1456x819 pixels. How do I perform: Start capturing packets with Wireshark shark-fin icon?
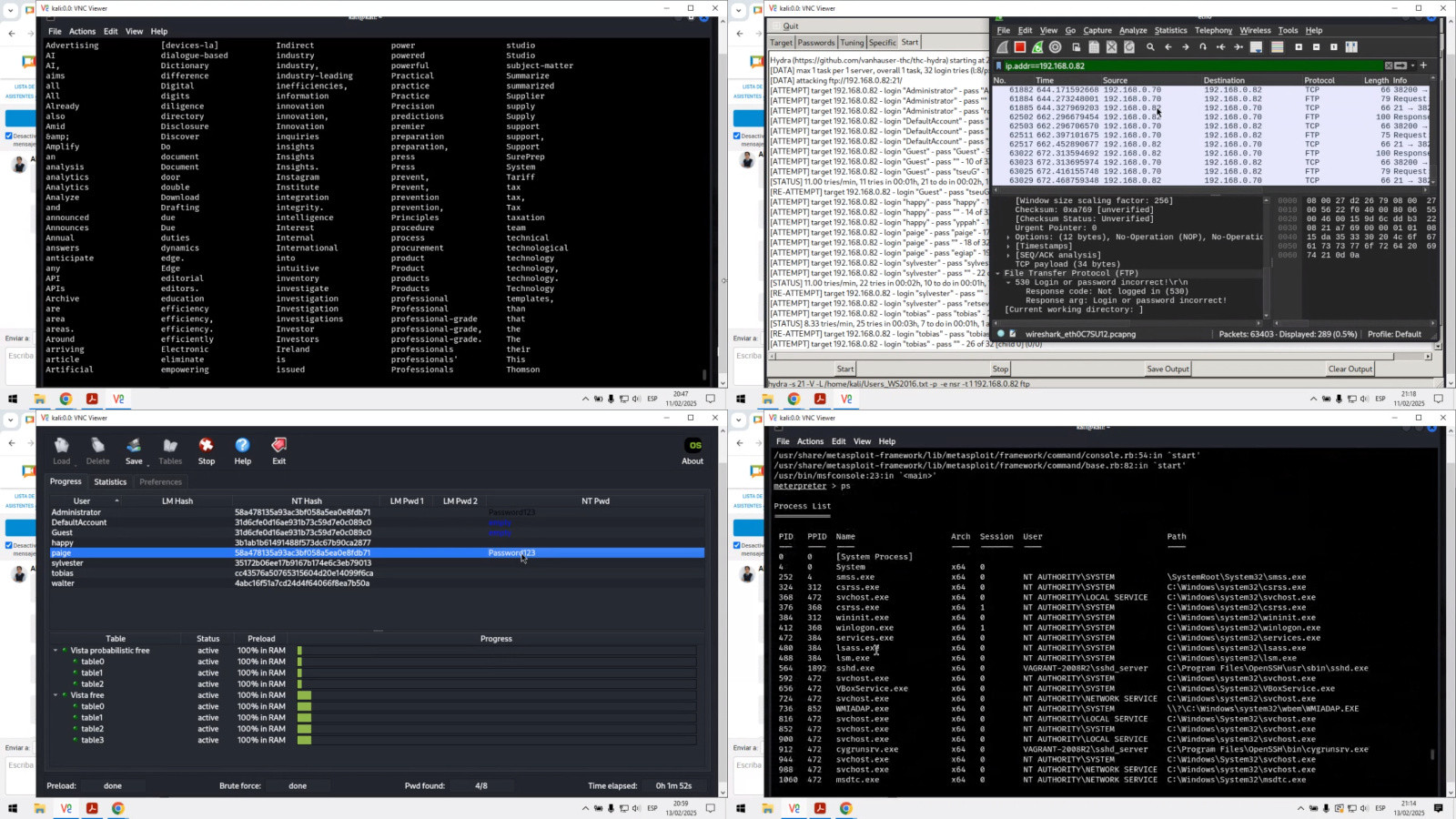(1002, 47)
